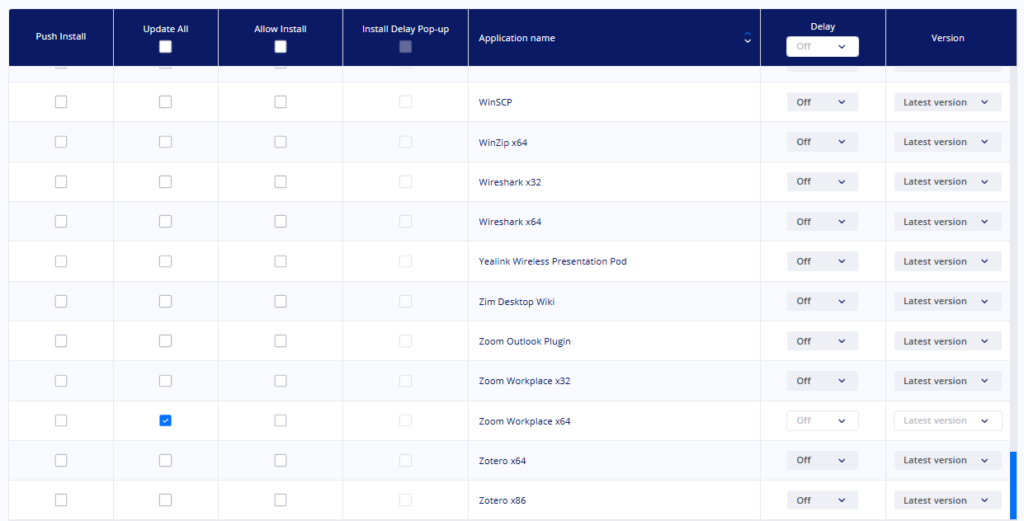Check Allow Install for Zoom Workplace x64
This screenshot has width=1024, height=521.
(280, 420)
